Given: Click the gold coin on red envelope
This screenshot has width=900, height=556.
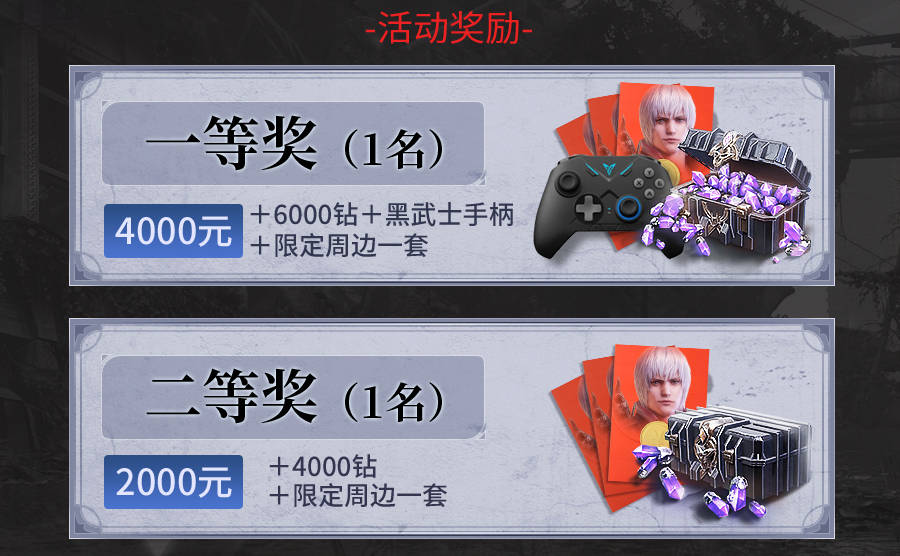Looking at the screenshot, I should (x=654, y=433).
